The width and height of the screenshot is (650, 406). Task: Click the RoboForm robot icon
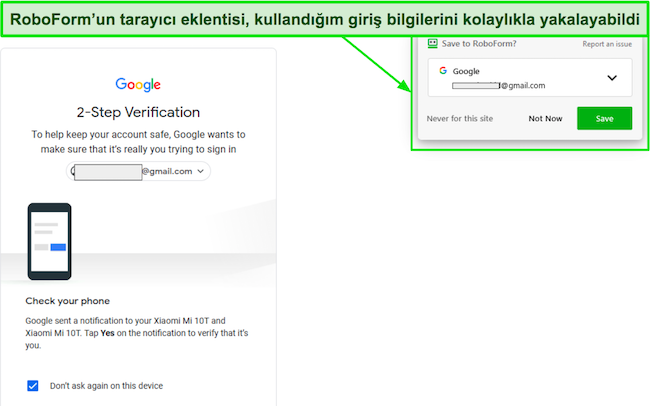click(432, 44)
